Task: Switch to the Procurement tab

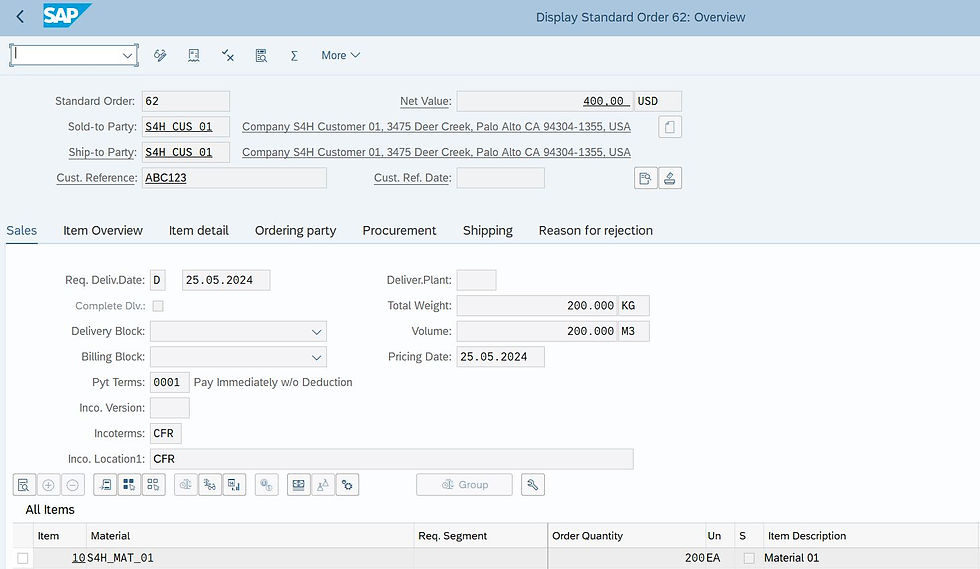Action: pyautogui.click(x=399, y=231)
